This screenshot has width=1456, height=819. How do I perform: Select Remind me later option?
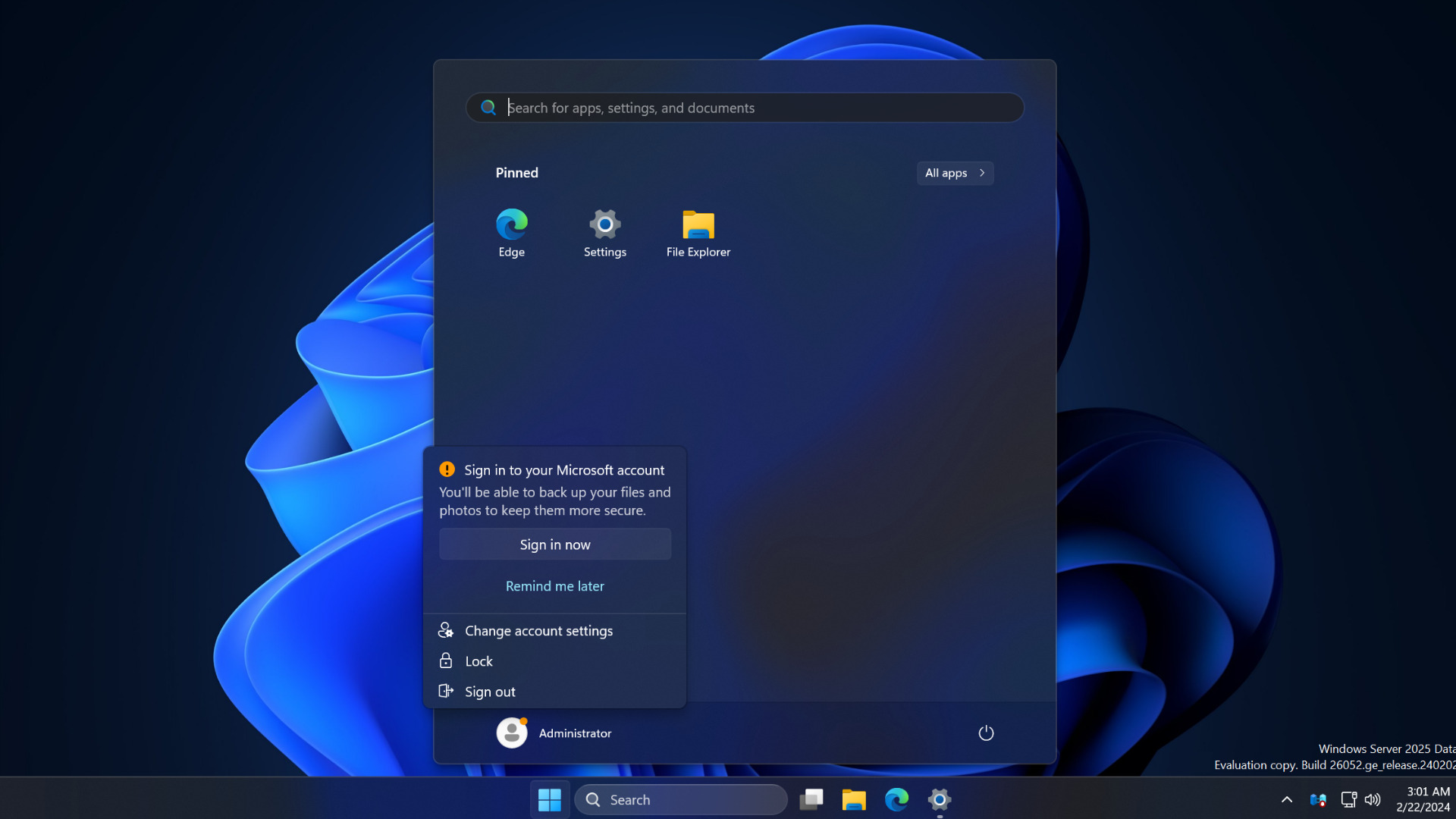pos(555,585)
